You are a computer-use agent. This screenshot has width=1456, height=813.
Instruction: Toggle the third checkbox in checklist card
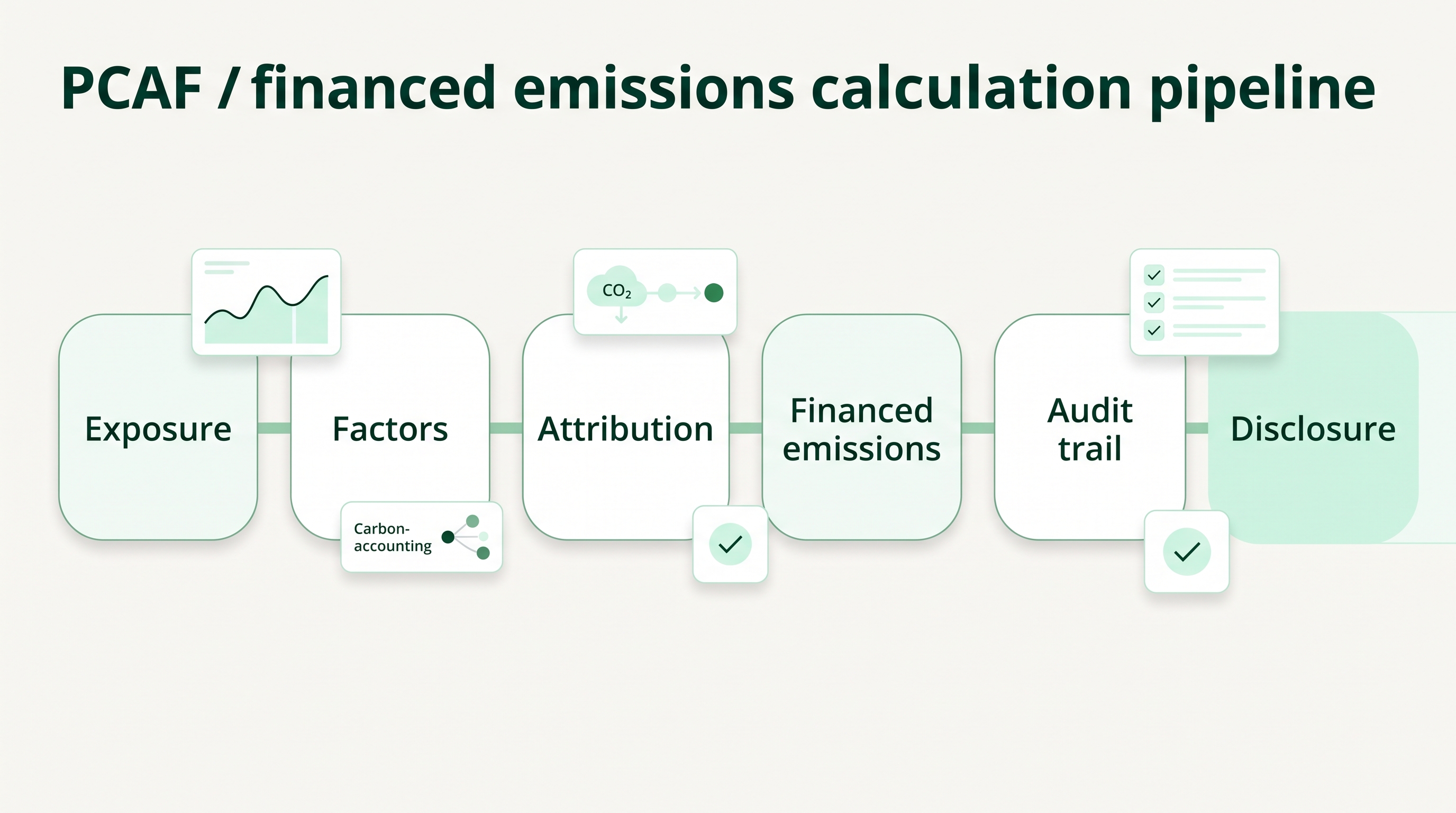coord(1154,330)
